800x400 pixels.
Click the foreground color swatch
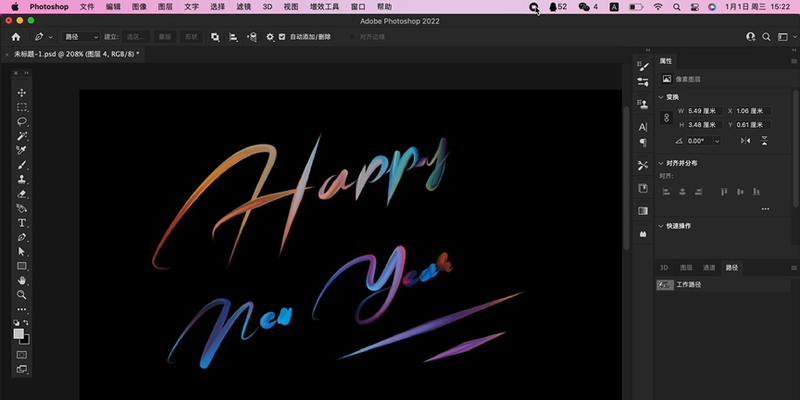[x=18, y=334]
